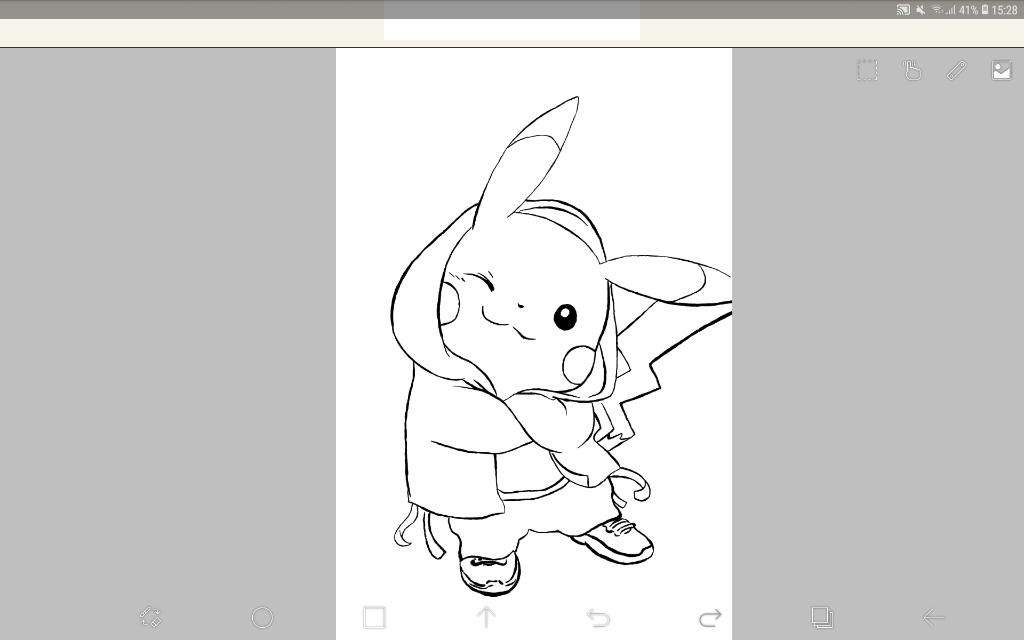Tap the brush/eraser switch icon
Screen dimensions: 1024x640
pos(150,617)
